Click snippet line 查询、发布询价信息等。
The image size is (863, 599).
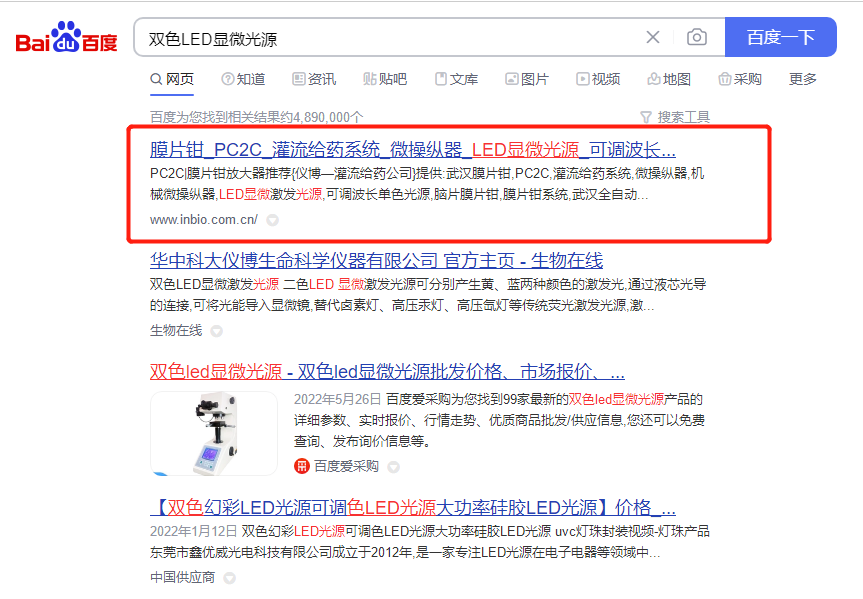click(x=362, y=441)
